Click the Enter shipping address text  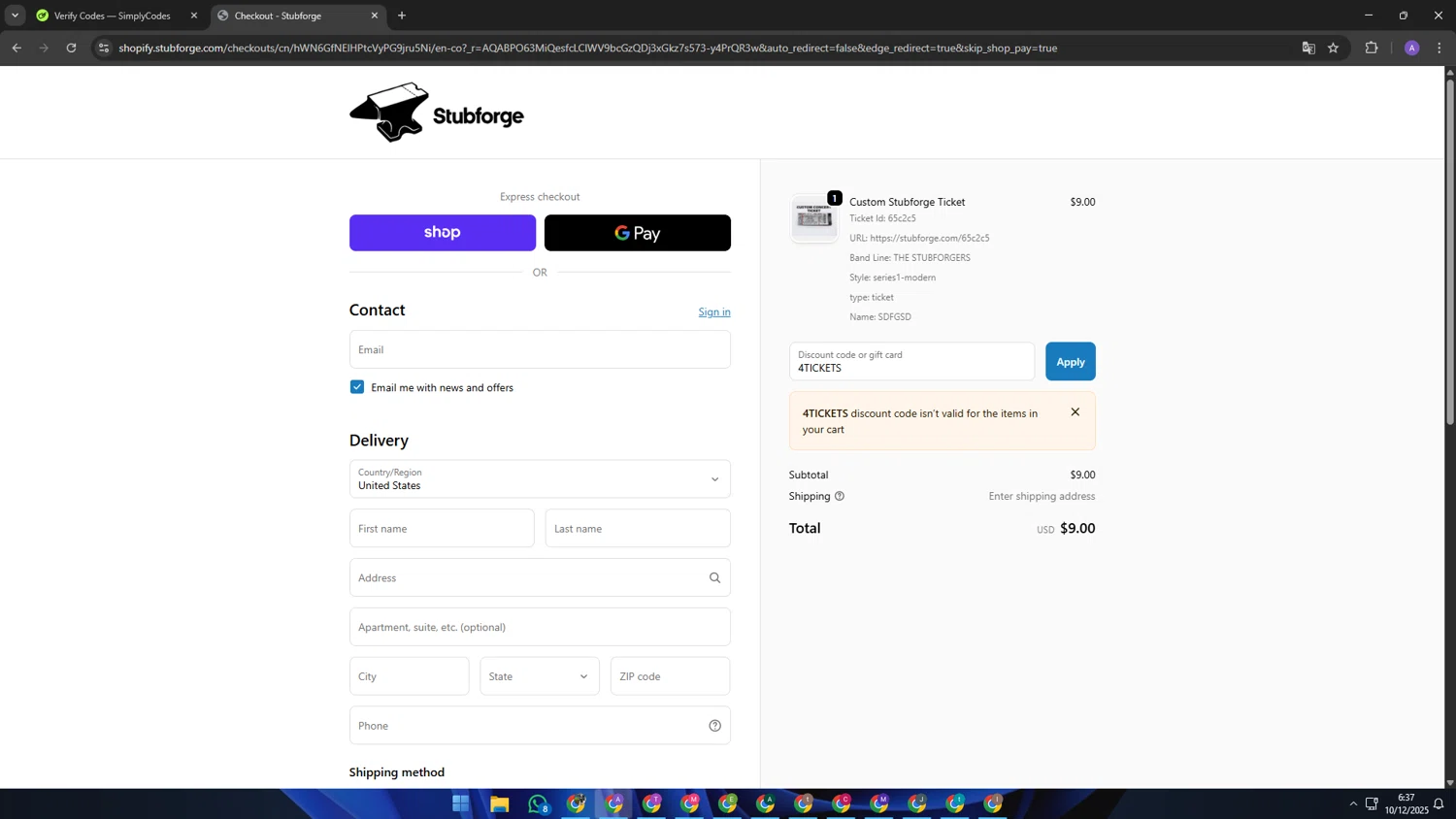1042,496
